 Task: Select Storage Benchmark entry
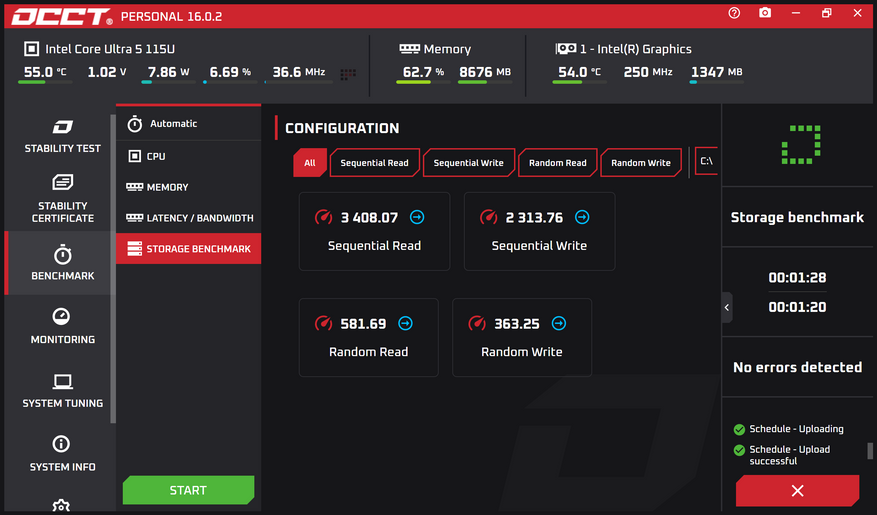(188, 249)
